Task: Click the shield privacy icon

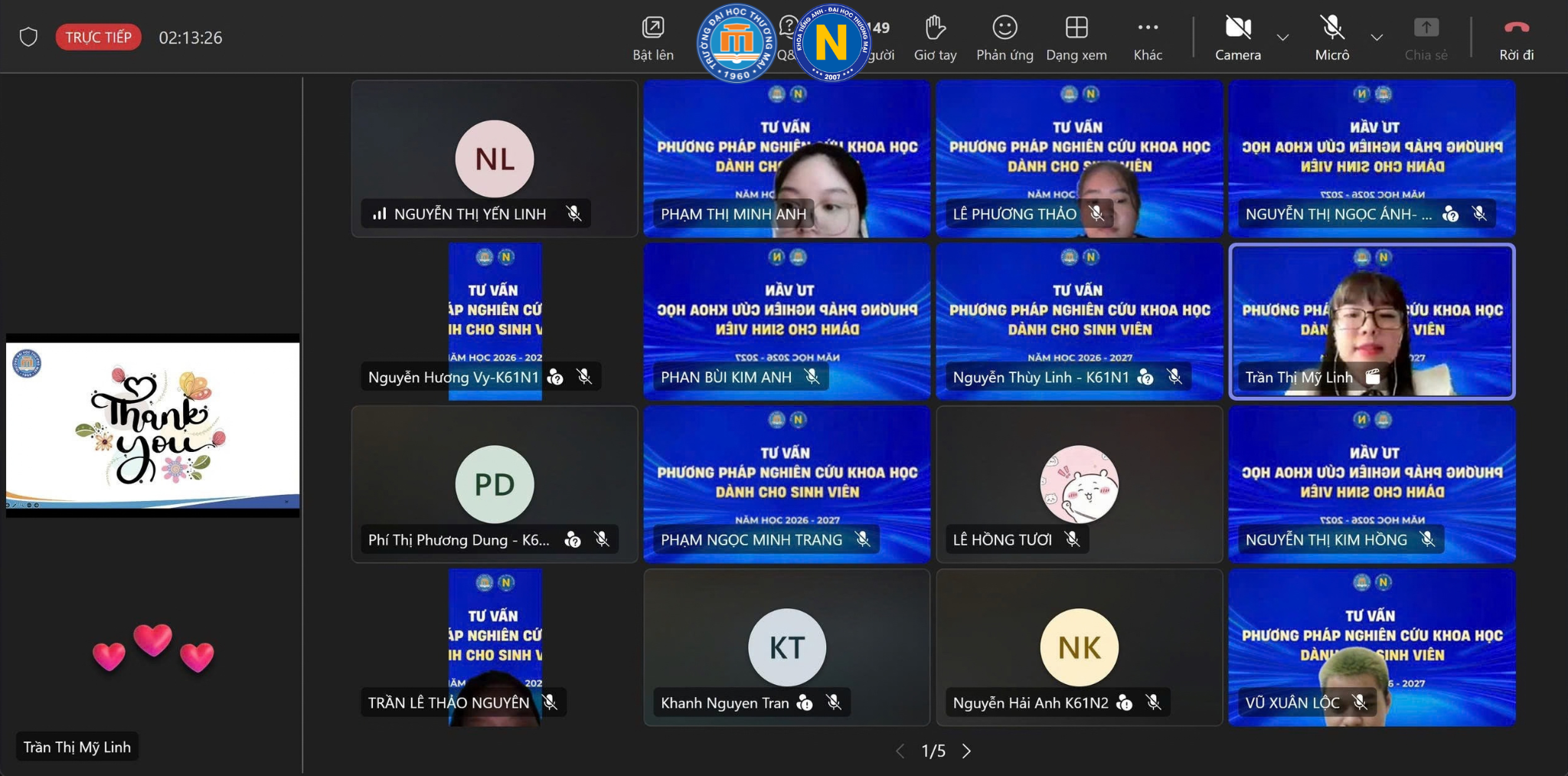Action: [28, 37]
